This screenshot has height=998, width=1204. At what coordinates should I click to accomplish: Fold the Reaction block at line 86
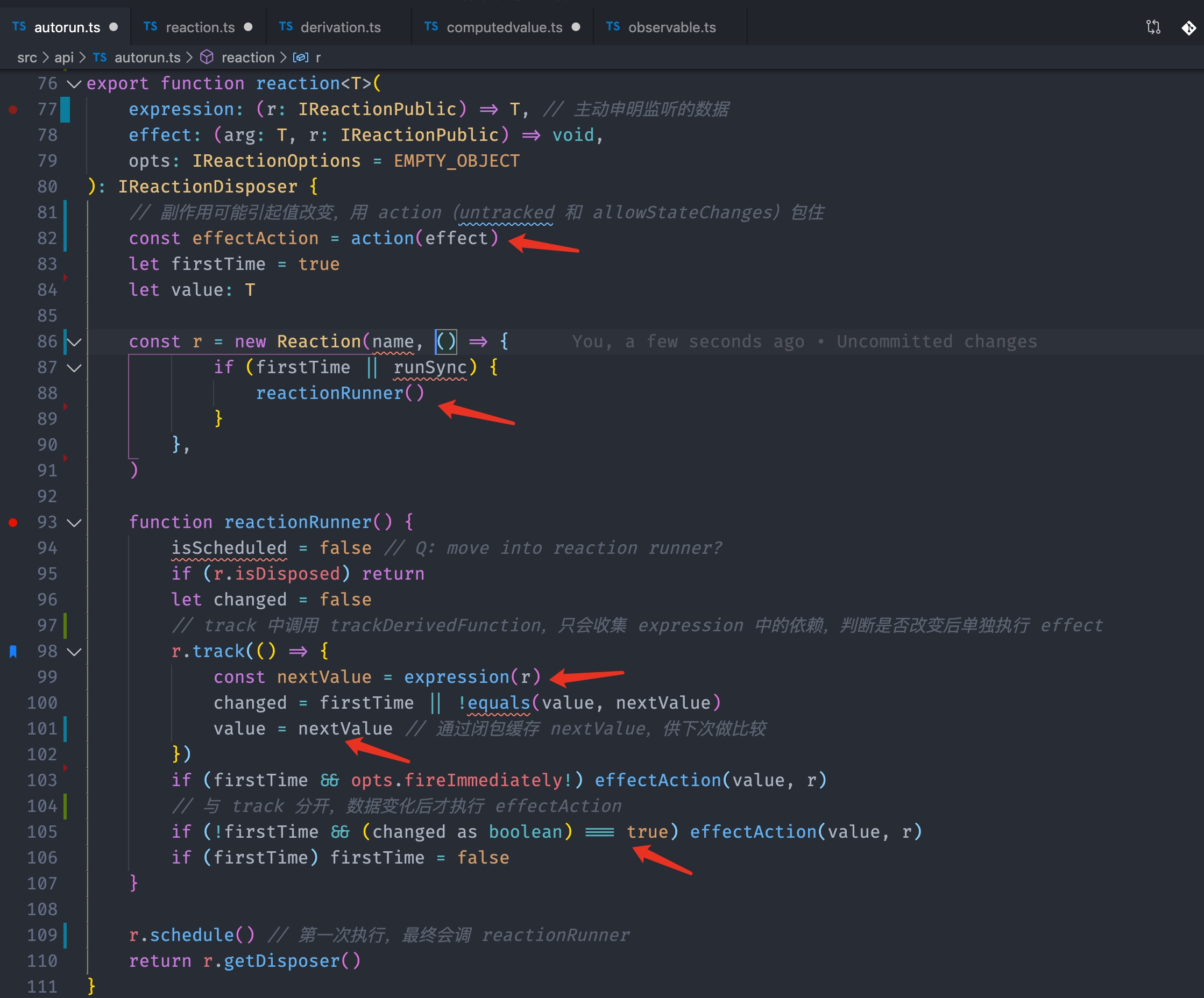[74, 342]
